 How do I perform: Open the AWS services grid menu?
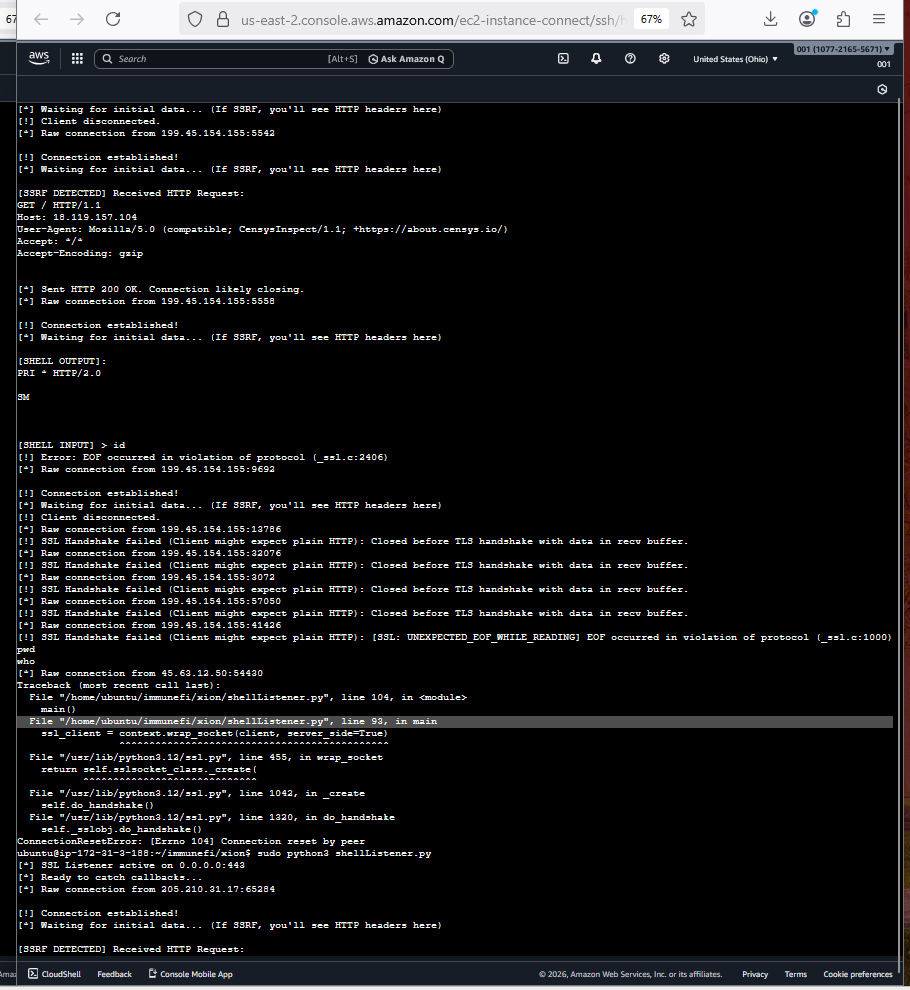tap(77, 59)
